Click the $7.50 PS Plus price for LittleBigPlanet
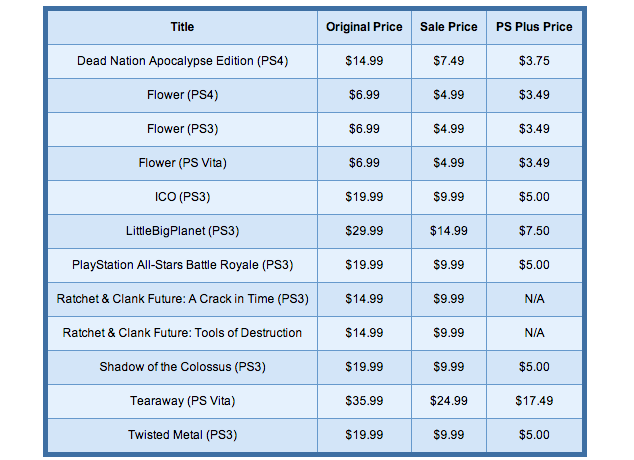 click(535, 231)
